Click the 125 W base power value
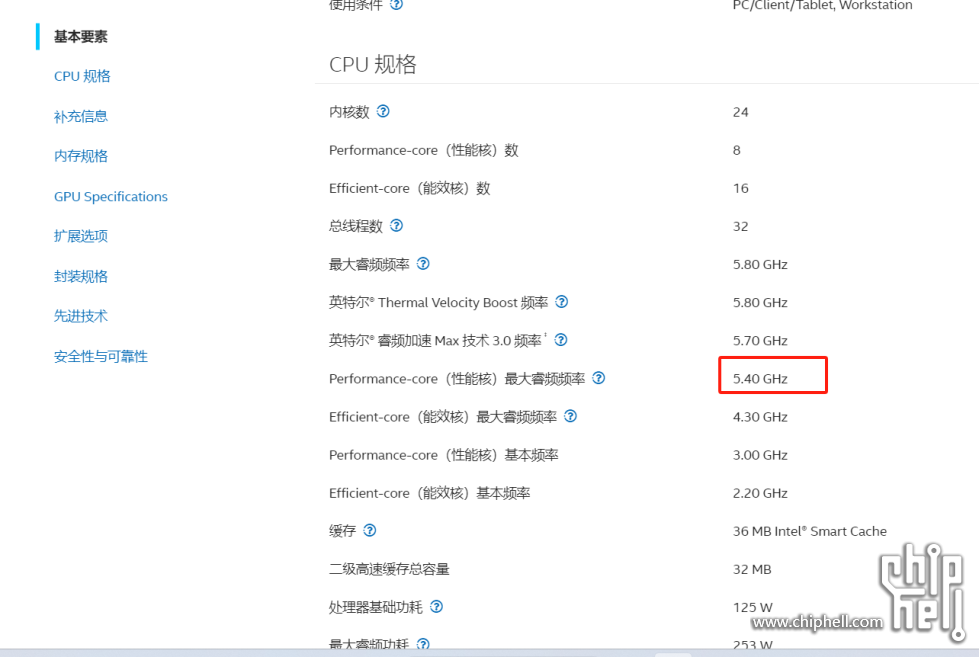979x657 pixels. (x=753, y=608)
